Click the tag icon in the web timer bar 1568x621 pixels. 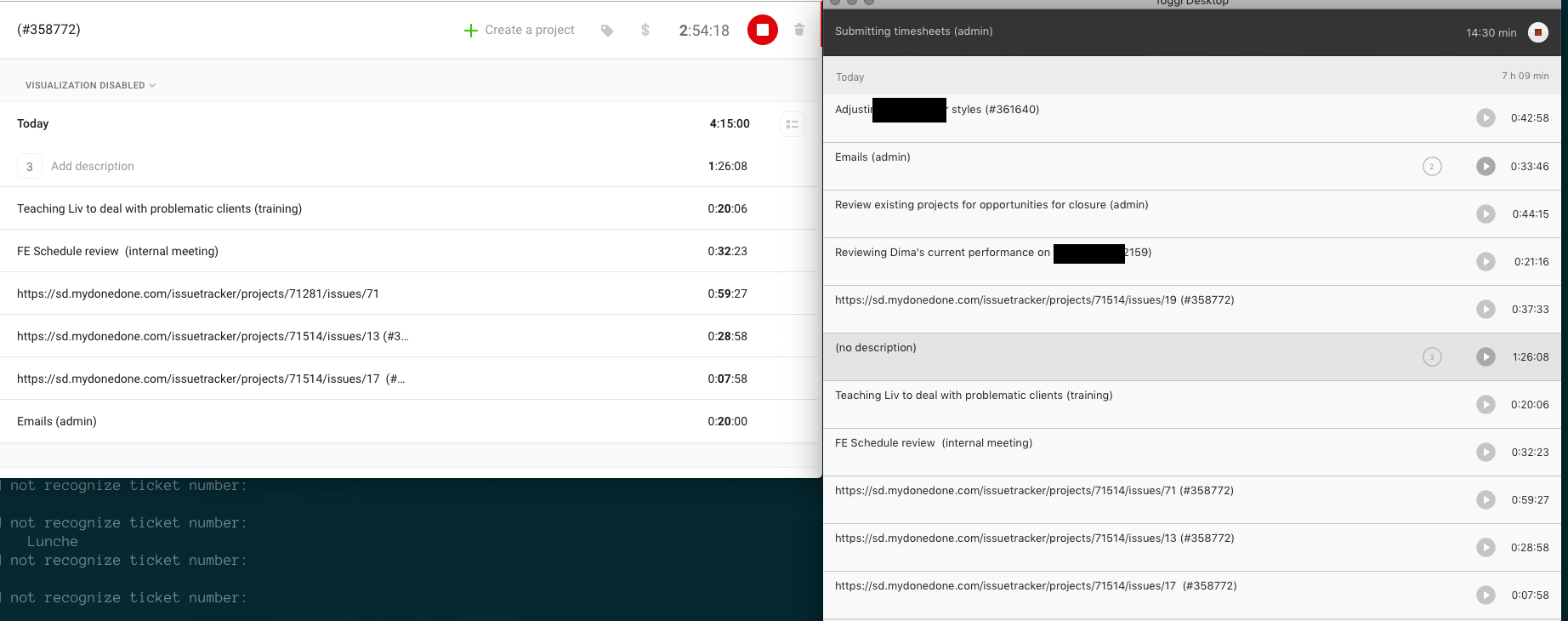tap(607, 31)
